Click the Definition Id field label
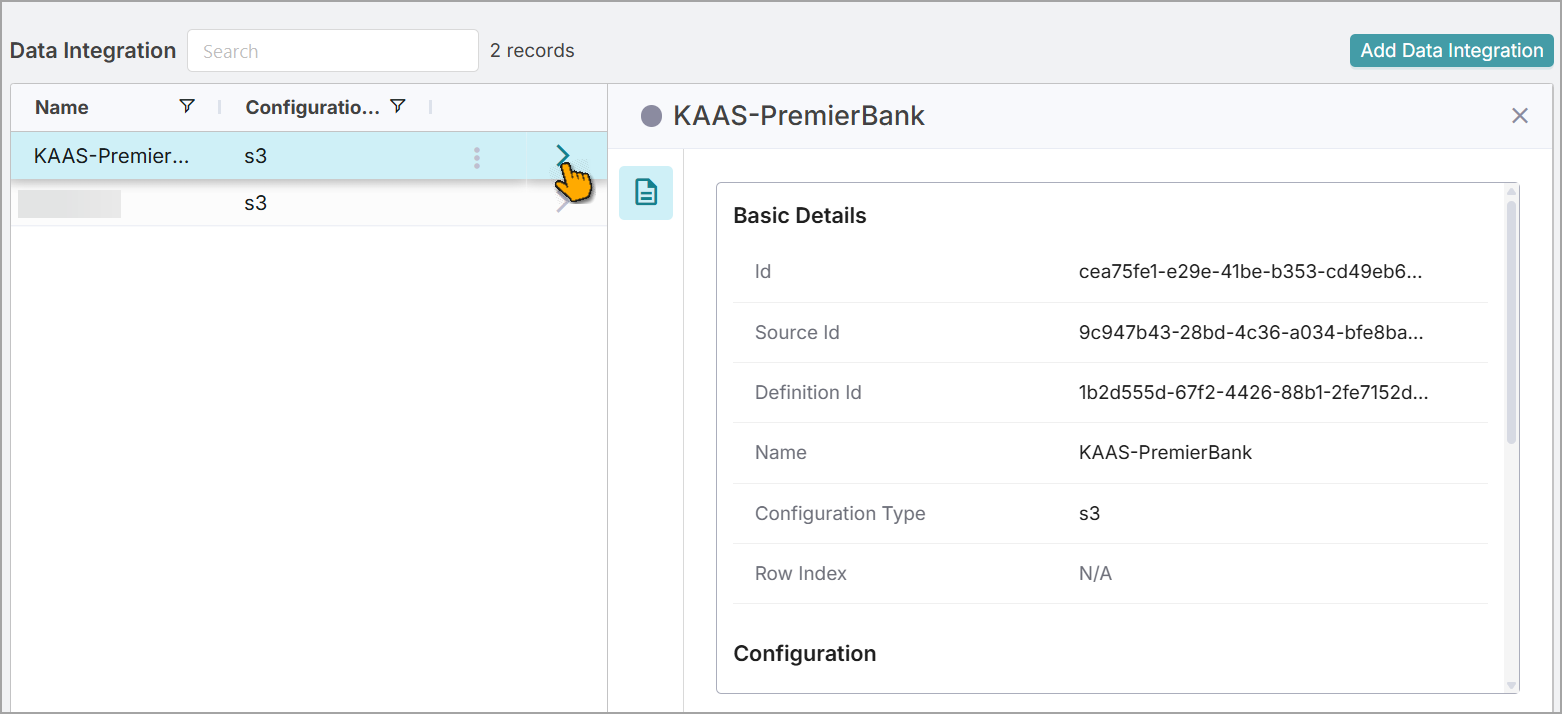This screenshot has width=1562, height=714. 808,393
